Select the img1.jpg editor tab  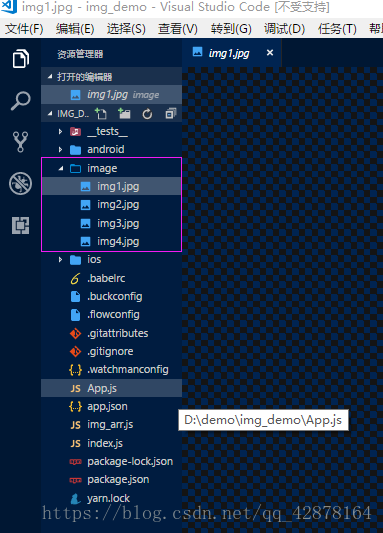coord(231,53)
